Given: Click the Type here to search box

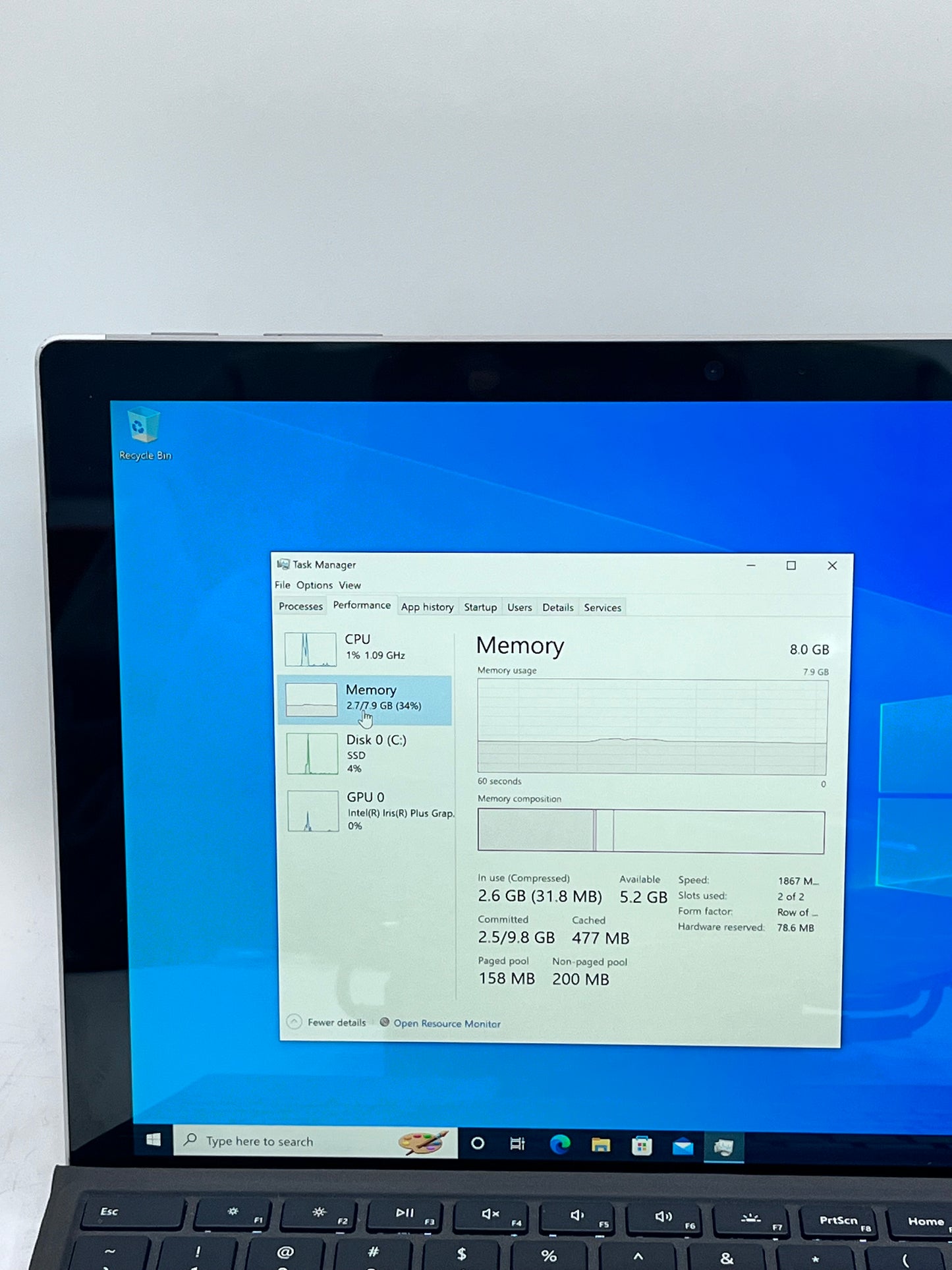Looking at the screenshot, I should pyautogui.click(x=316, y=1141).
